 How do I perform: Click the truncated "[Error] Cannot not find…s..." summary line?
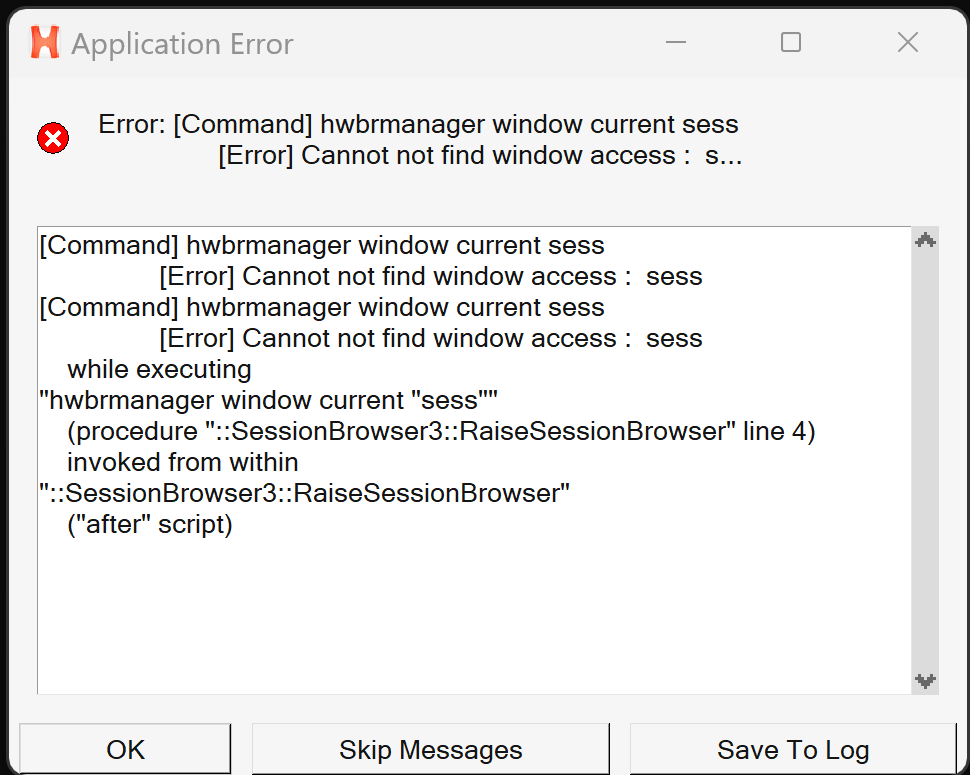tap(480, 155)
